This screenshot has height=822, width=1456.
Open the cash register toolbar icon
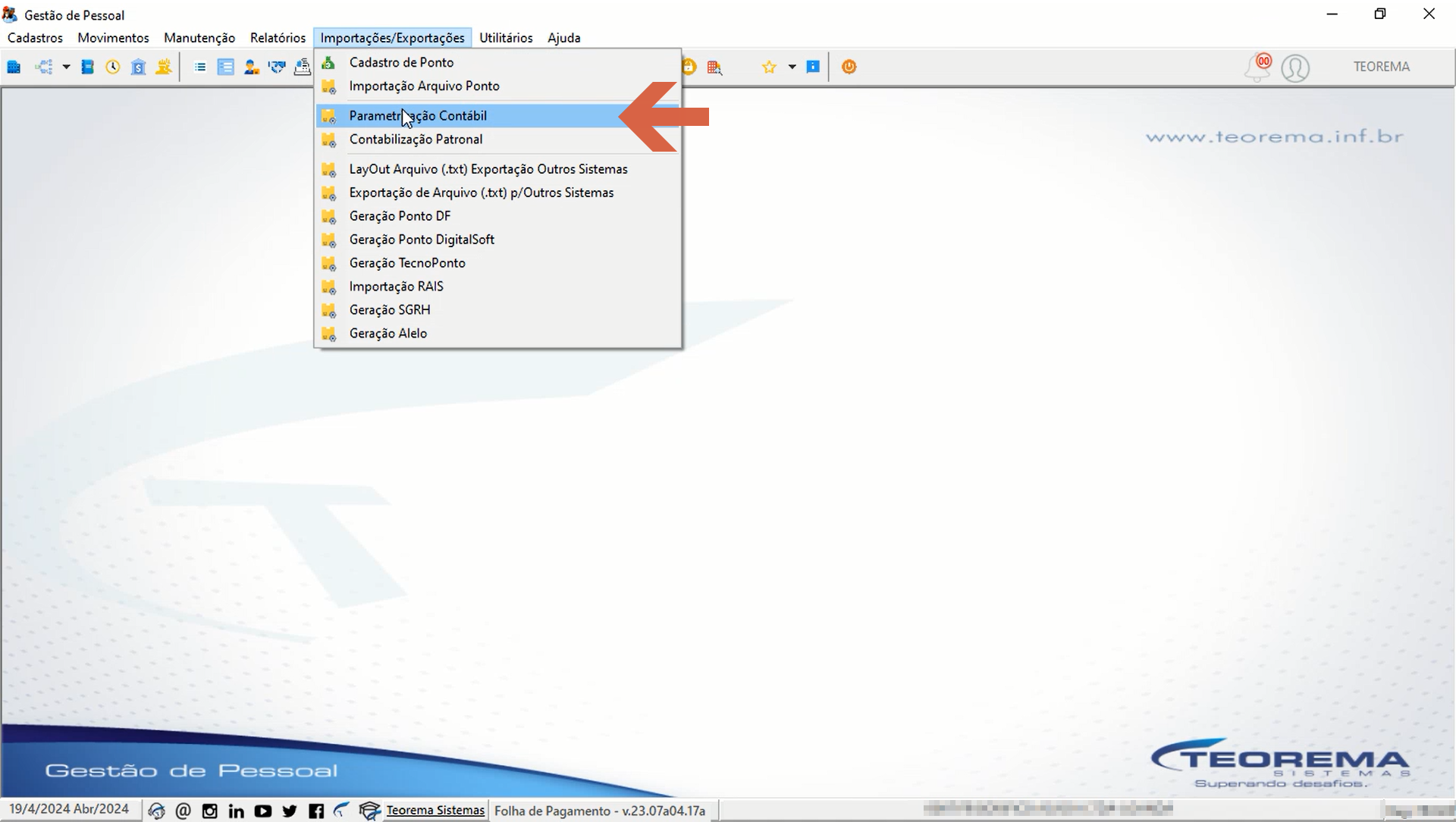pos(303,67)
